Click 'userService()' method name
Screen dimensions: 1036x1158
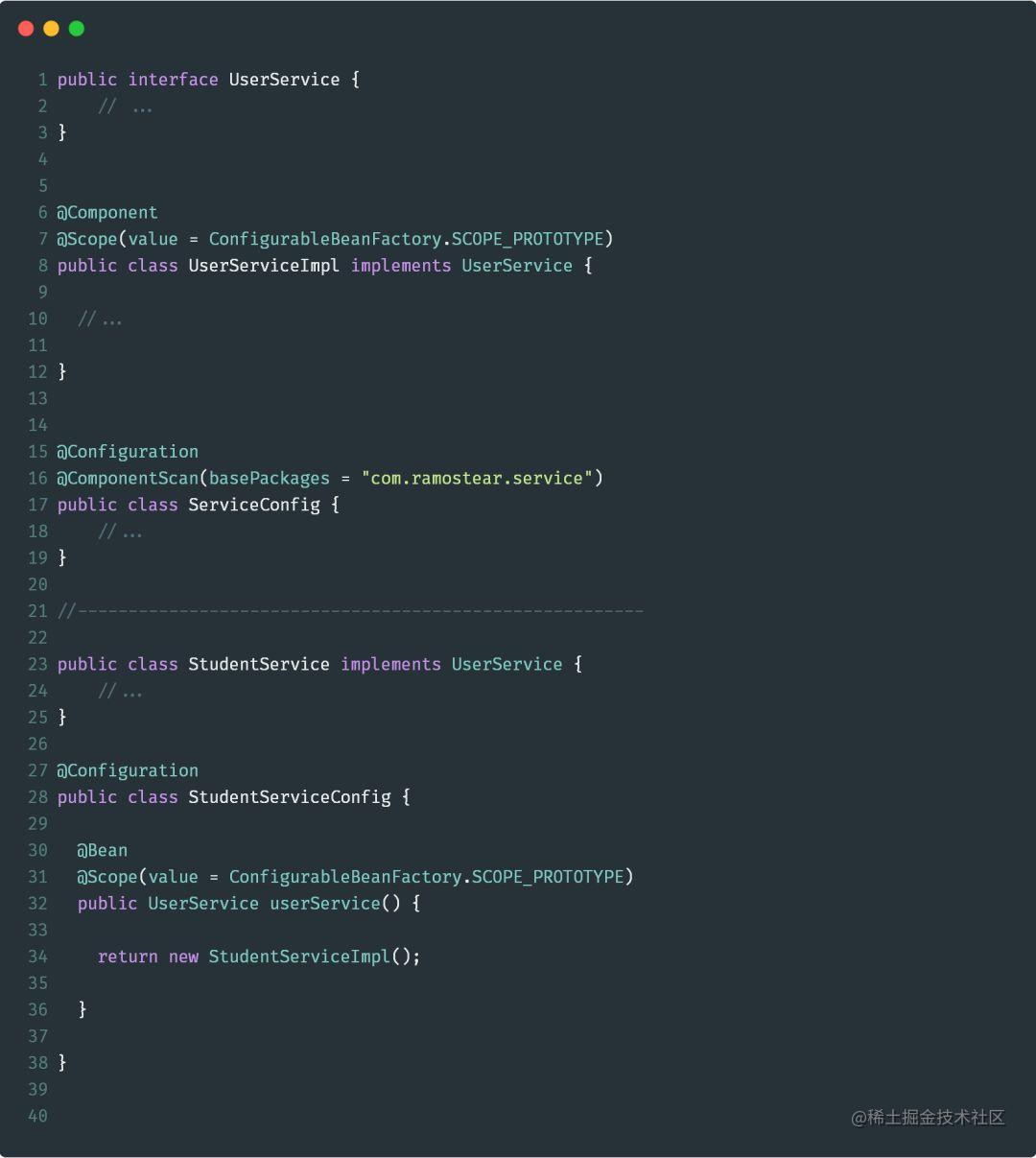pyautogui.click(x=335, y=904)
